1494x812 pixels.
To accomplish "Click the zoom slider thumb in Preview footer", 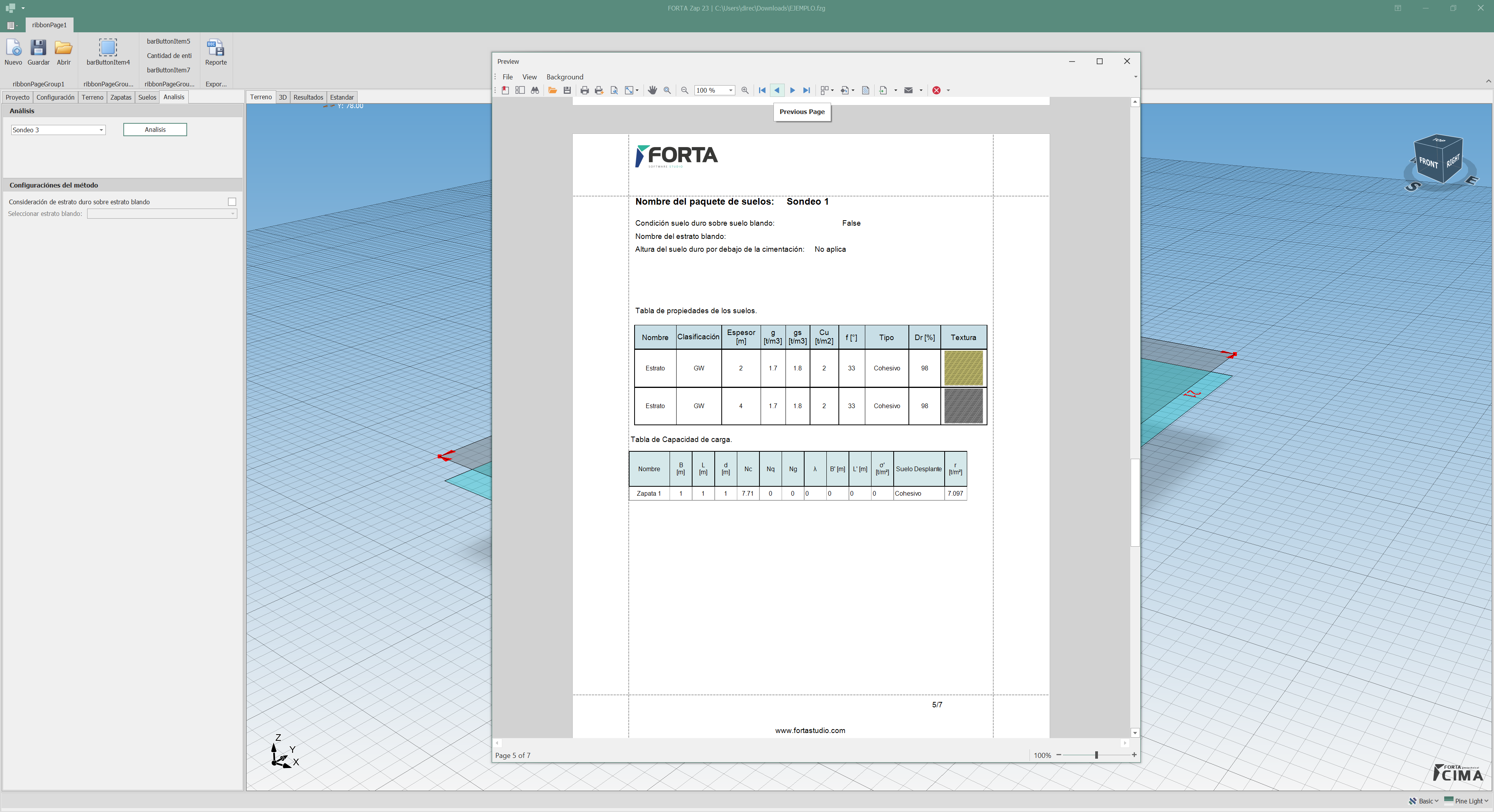I will tap(1096, 755).
